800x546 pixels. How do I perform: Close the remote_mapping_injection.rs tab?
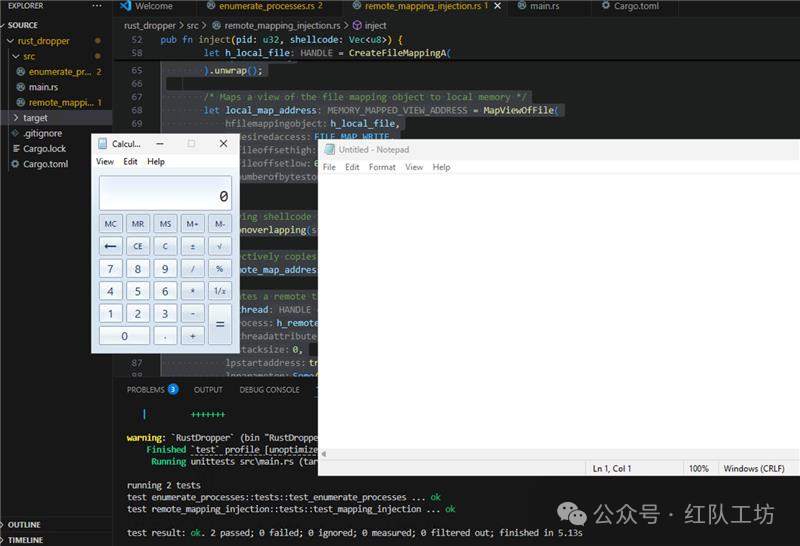click(497, 6)
